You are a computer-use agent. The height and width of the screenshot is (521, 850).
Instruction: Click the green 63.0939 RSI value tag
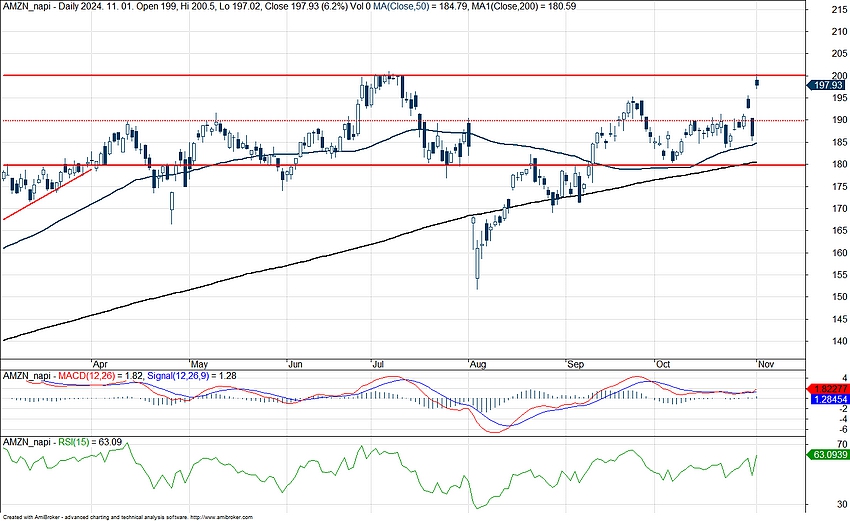pos(828,455)
